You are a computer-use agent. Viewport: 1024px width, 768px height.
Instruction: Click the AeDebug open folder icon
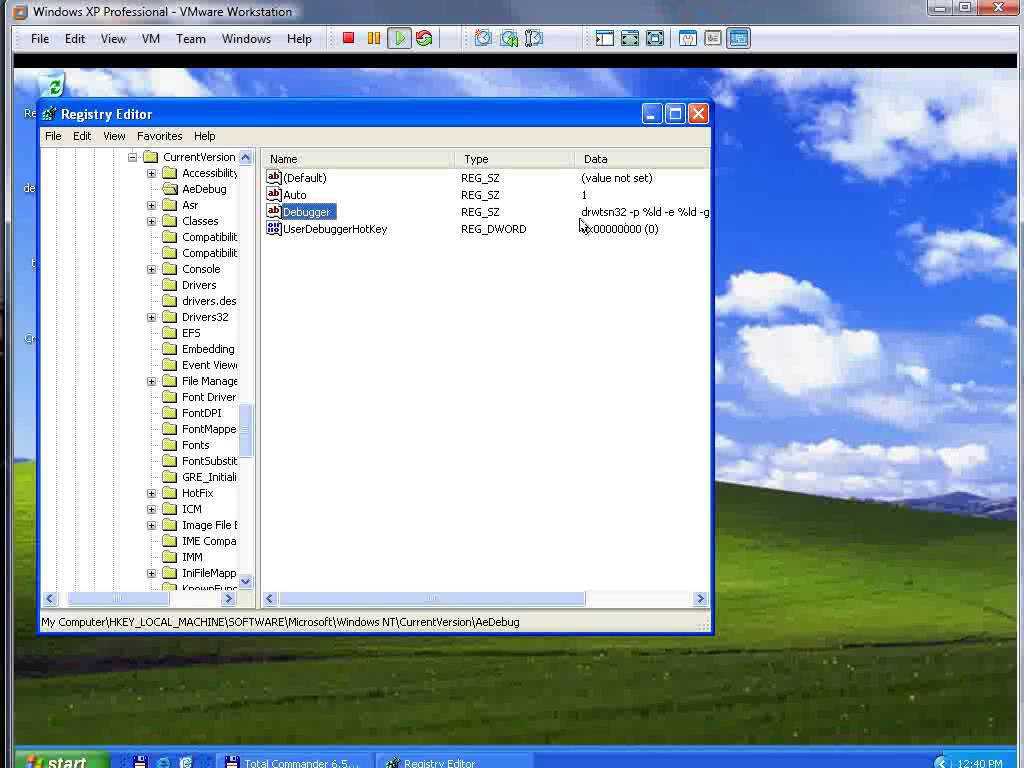click(170, 189)
